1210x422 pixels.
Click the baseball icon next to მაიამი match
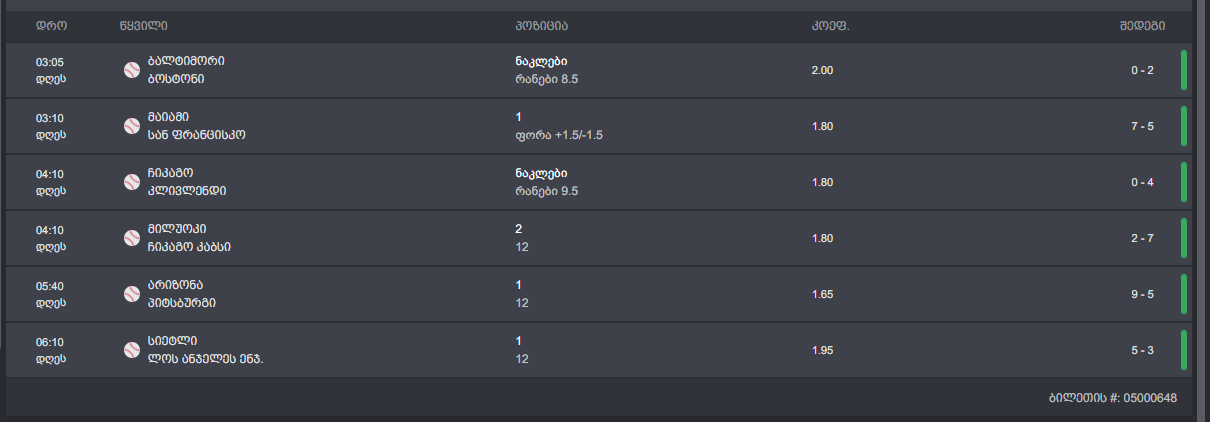click(131, 126)
